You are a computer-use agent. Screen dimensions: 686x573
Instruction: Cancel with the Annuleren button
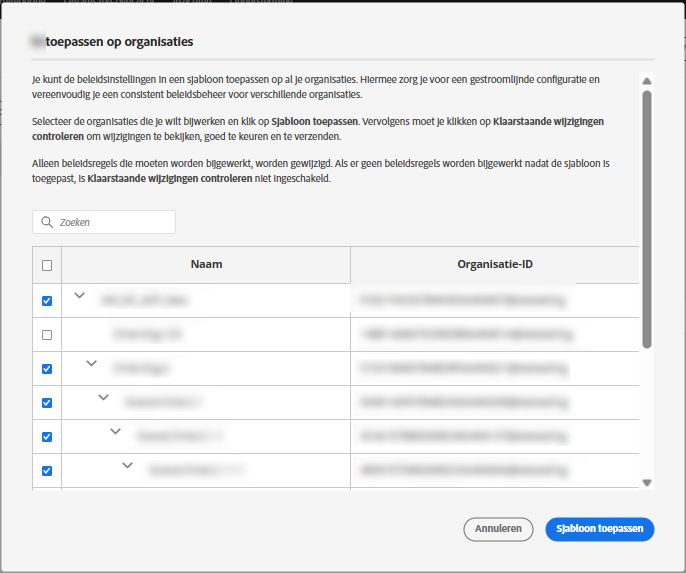point(498,529)
